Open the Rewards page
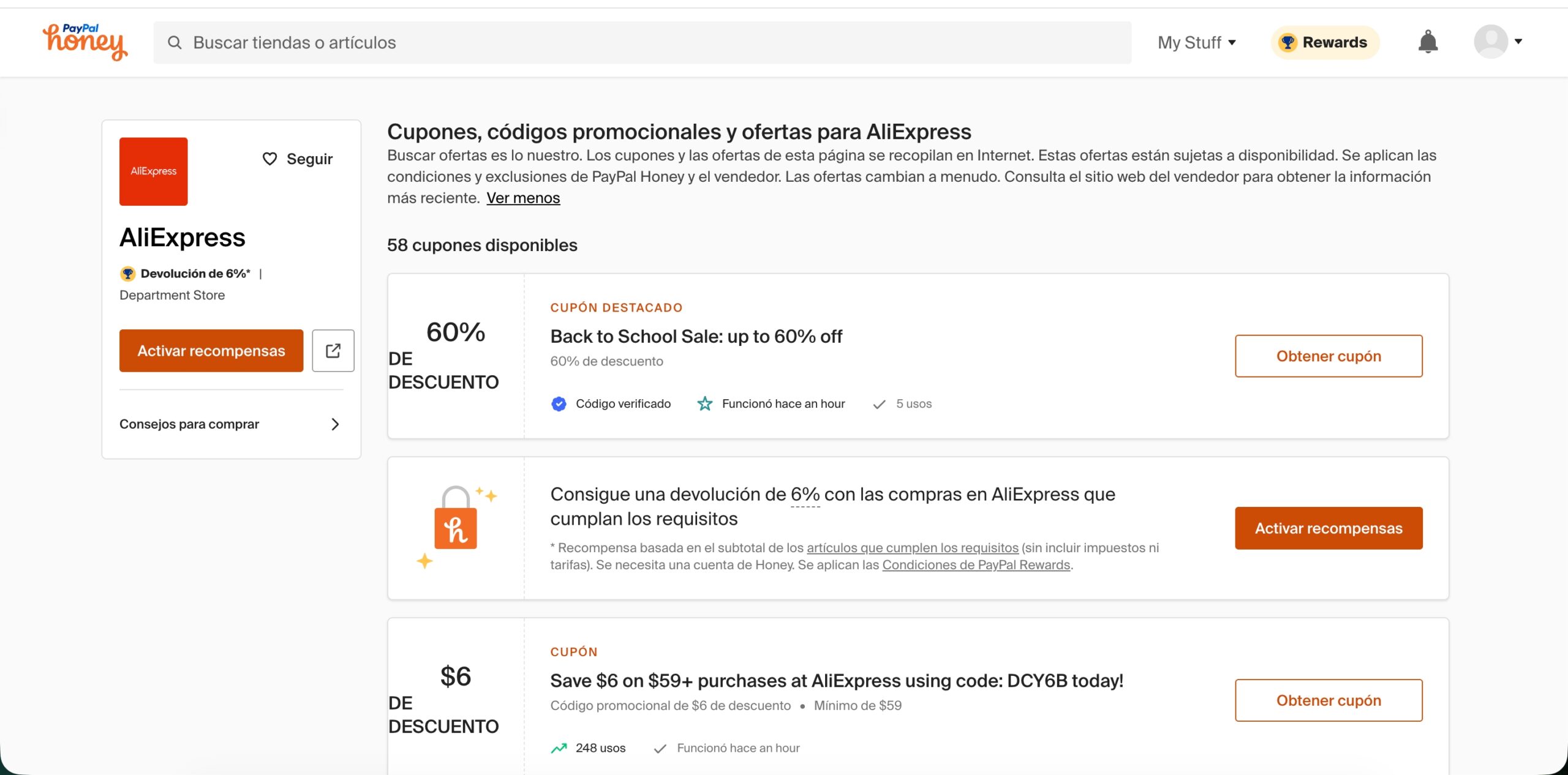The image size is (1568, 775). 1325,42
